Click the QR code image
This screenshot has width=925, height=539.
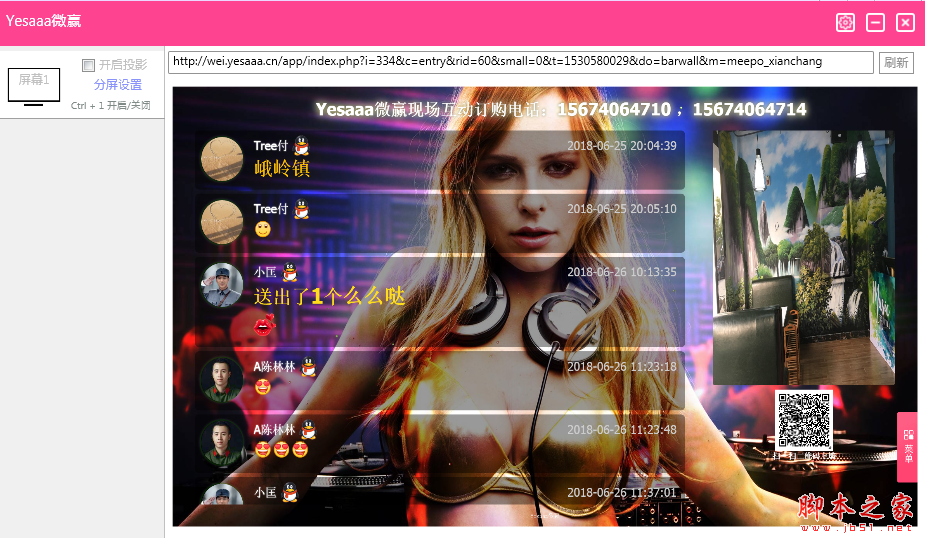pyautogui.click(x=803, y=420)
